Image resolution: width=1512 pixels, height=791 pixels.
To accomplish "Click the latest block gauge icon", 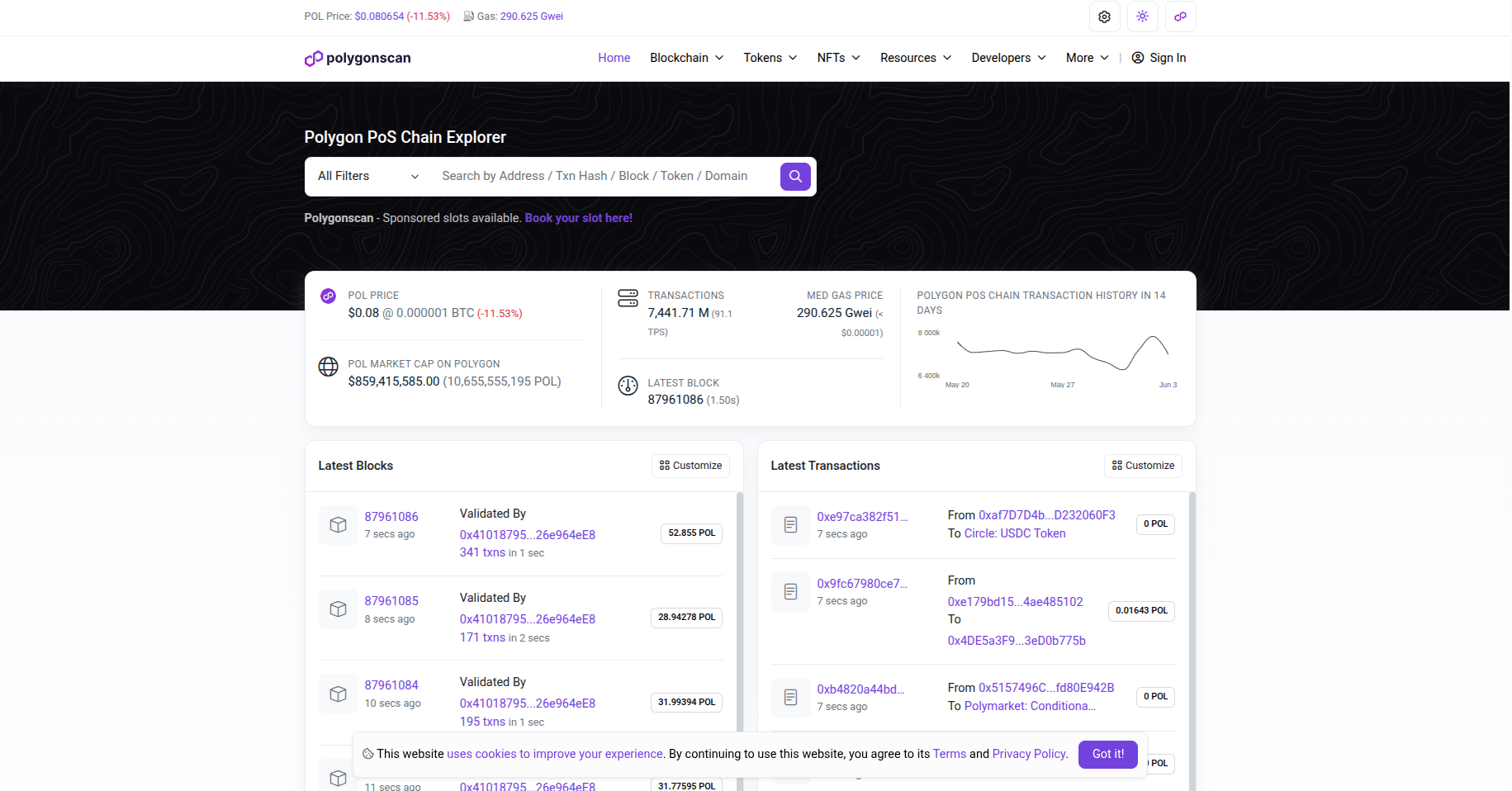I will (x=628, y=386).
